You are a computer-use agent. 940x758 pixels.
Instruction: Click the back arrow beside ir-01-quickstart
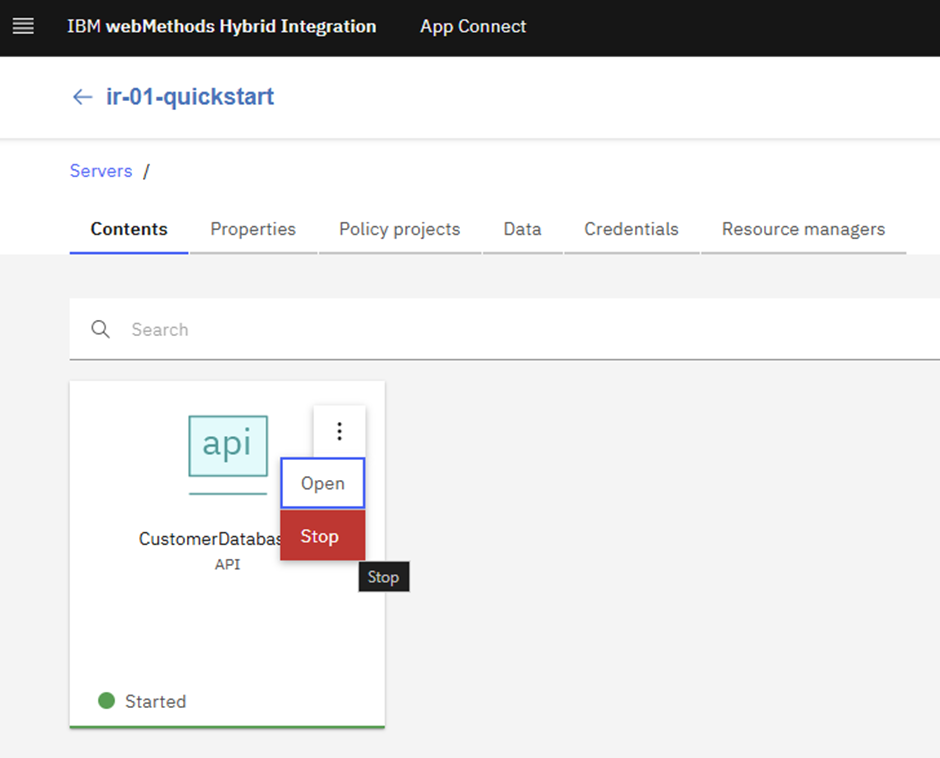click(x=82, y=97)
